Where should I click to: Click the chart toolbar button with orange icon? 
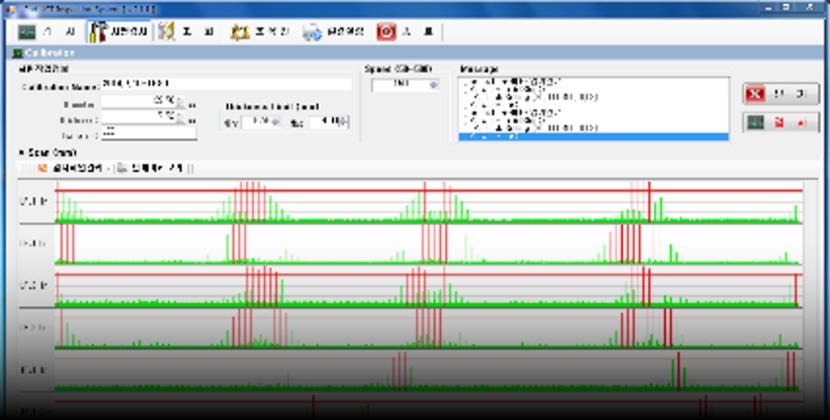coord(72,168)
